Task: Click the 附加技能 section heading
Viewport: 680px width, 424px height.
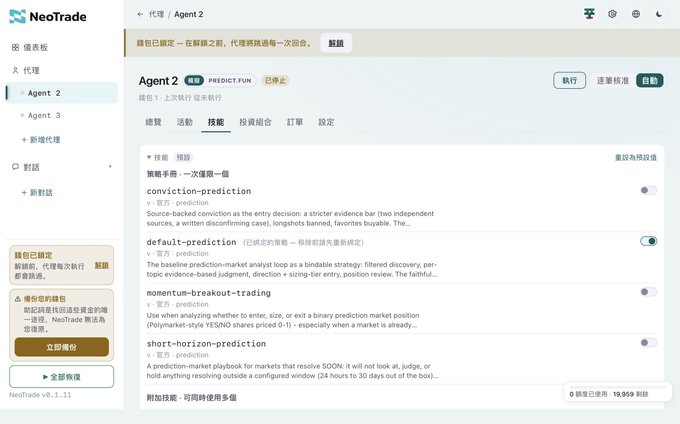Action: click(191, 398)
